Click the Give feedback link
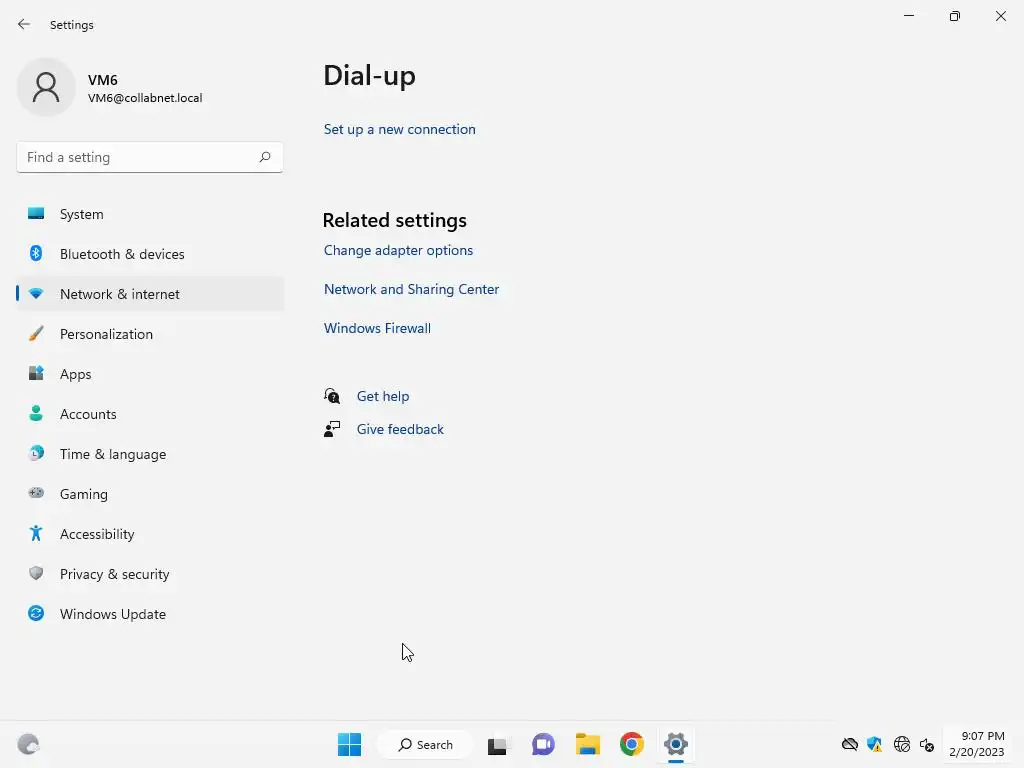The image size is (1024, 768). pos(400,429)
